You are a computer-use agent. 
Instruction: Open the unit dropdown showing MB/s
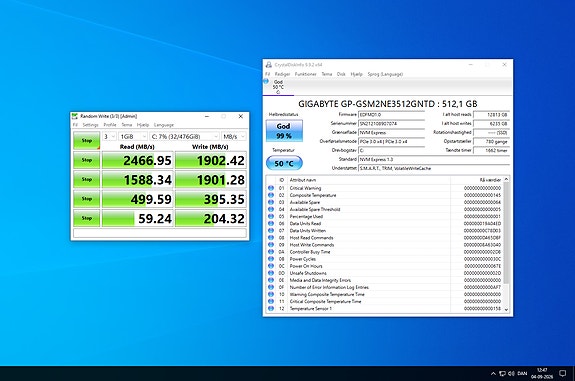234,136
